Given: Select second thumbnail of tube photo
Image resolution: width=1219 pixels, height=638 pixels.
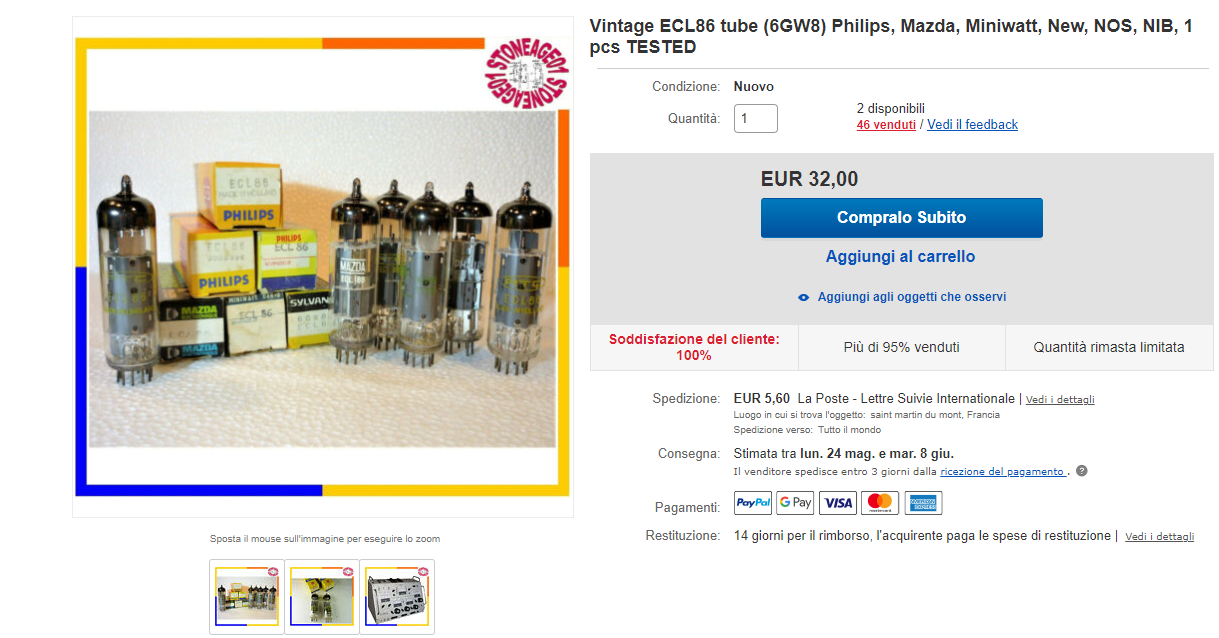Looking at the screenshot, I should [x=322, y=596].
